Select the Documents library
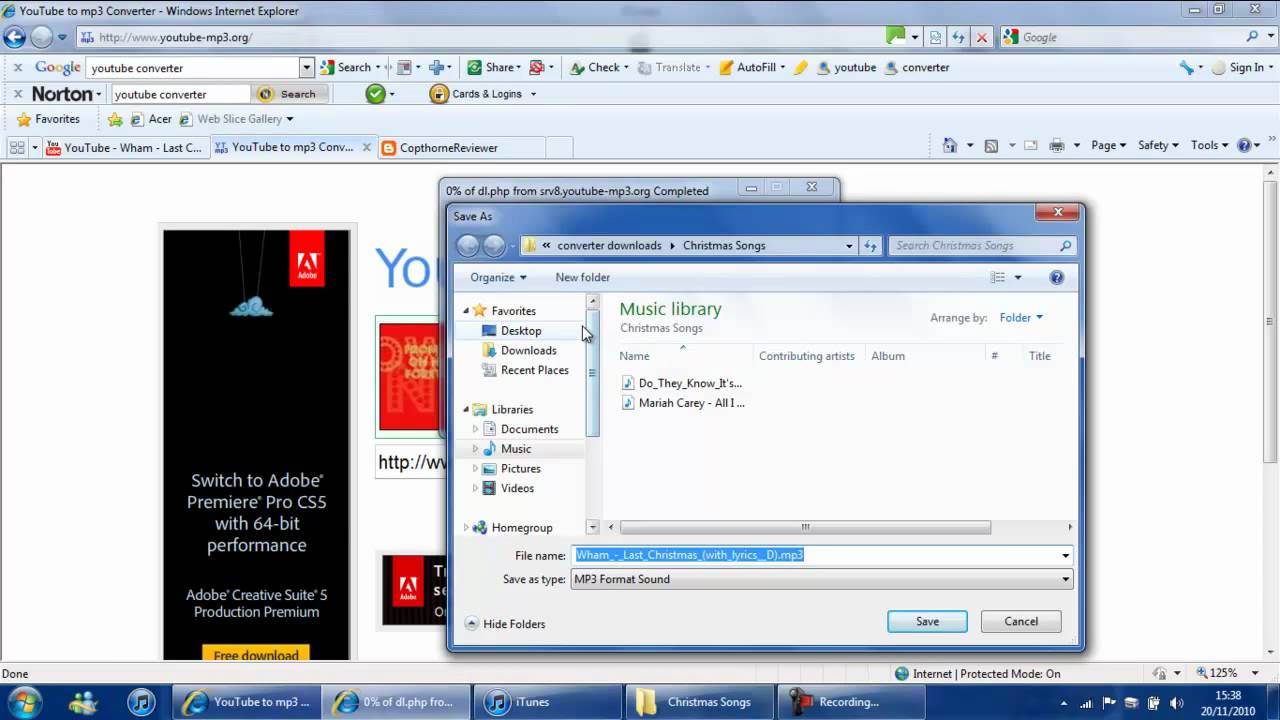 click(x=529, y=429)
